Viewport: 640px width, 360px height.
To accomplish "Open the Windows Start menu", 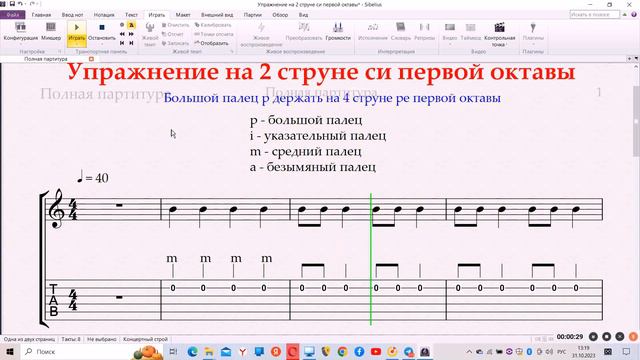I will (10, 351).
